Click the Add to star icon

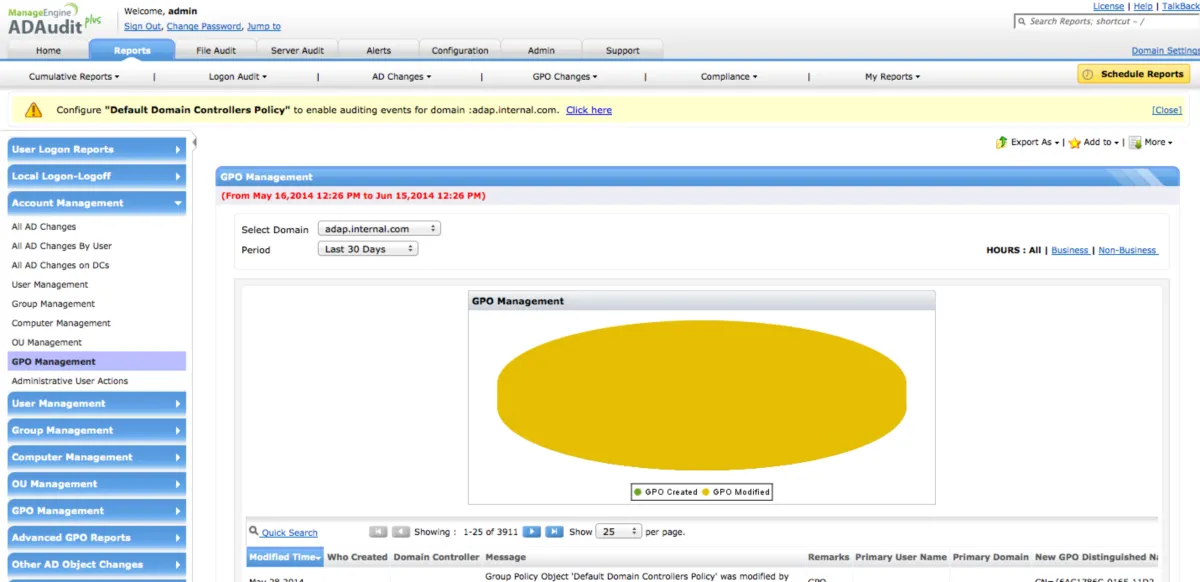[1072, 142]
